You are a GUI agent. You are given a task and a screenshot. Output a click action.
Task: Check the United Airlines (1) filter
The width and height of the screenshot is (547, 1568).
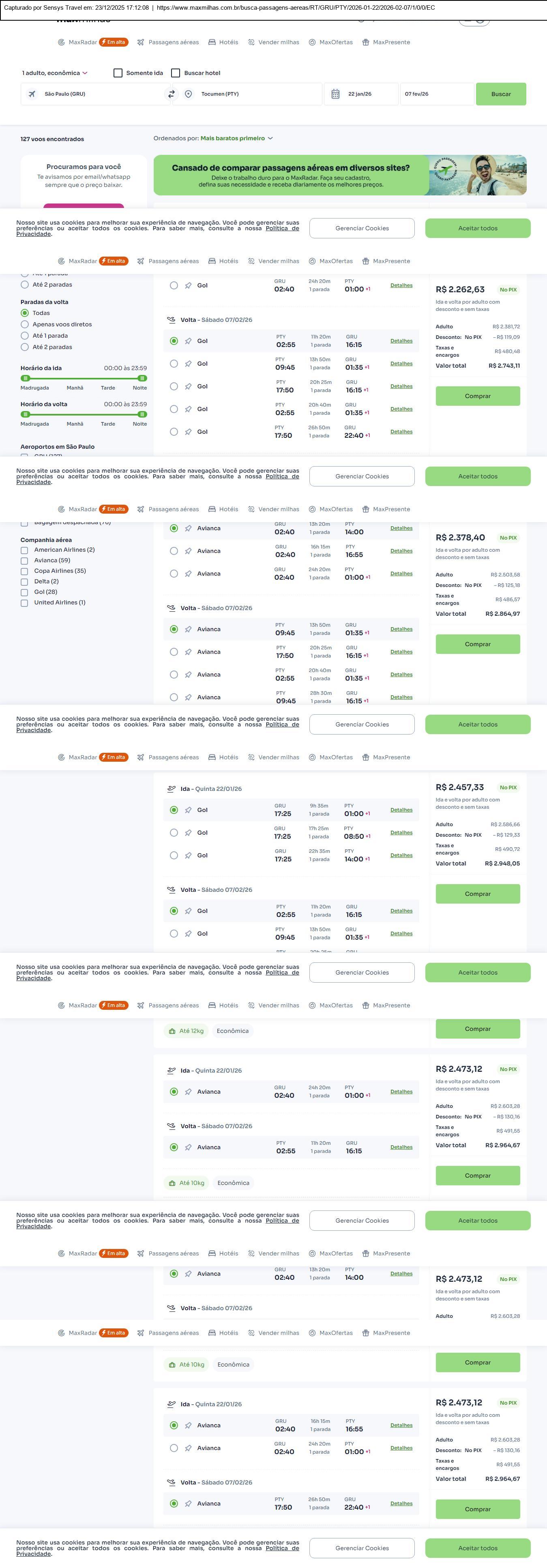[24, 603]
